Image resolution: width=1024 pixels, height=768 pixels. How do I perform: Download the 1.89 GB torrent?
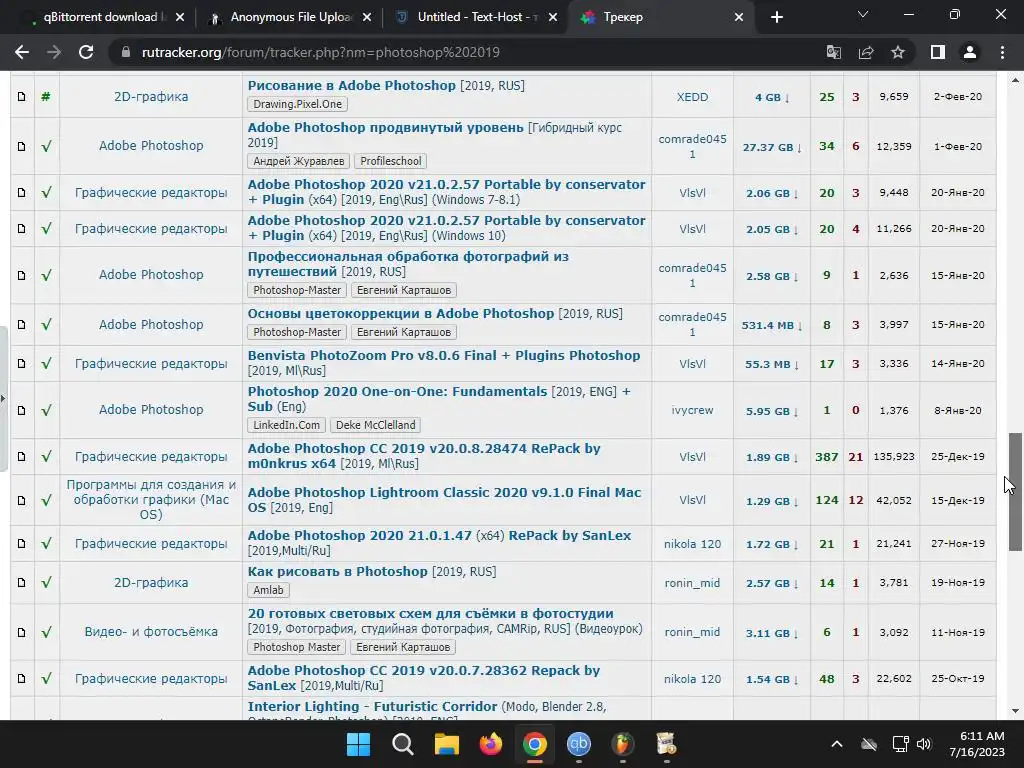tap(771, 457)
